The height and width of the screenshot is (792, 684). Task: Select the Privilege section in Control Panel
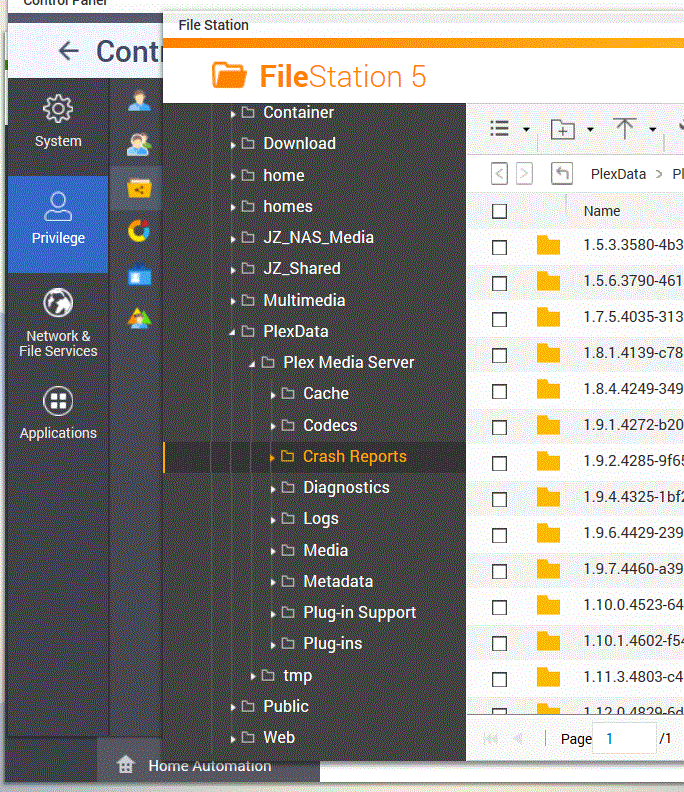pos(58,224)
